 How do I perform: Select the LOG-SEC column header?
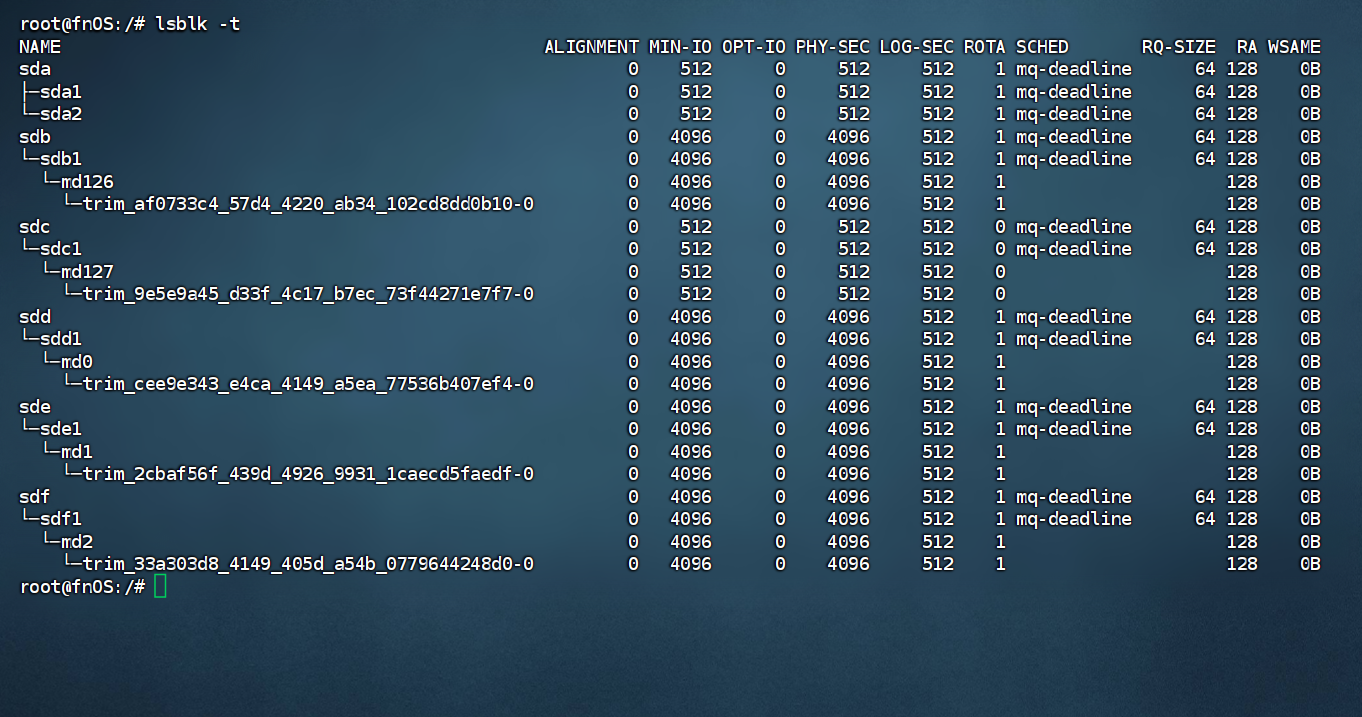click(x=917, y=47)
